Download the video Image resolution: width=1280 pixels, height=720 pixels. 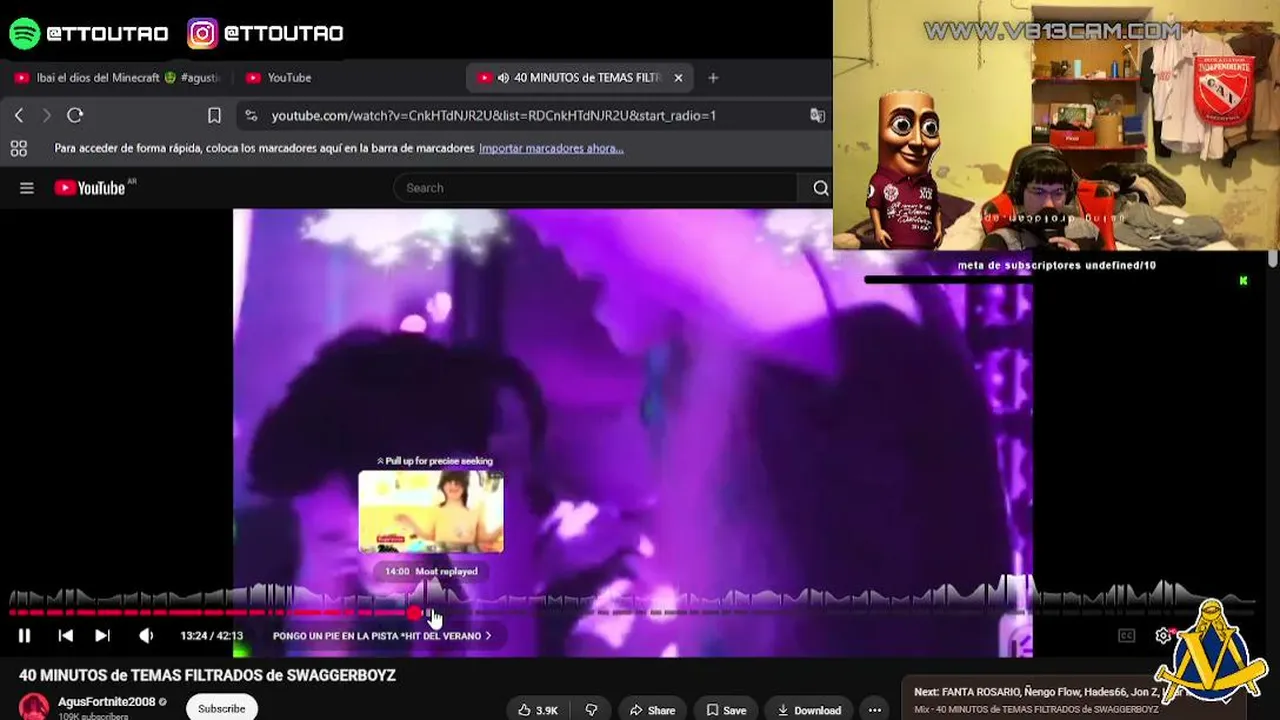[x=808, y=710]
